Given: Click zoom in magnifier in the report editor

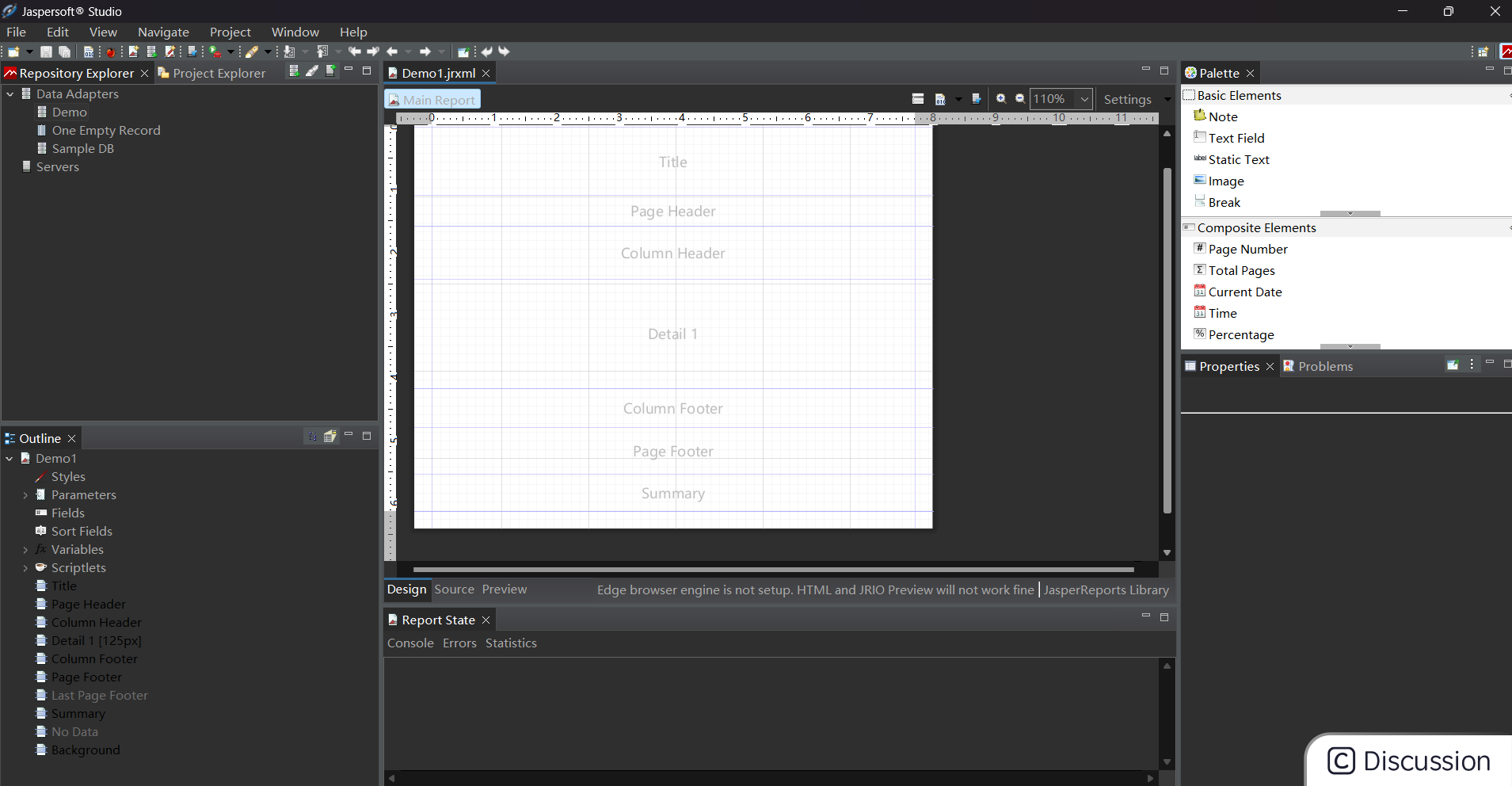Looking at the screenshot, I should (x=1001, y=99).
